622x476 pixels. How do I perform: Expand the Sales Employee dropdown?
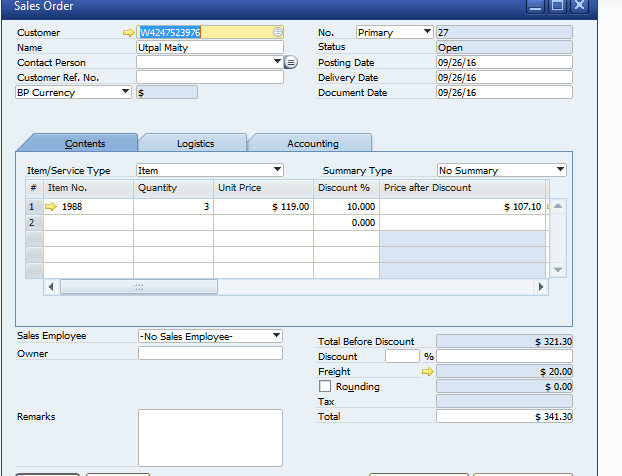tap(276, 336)
